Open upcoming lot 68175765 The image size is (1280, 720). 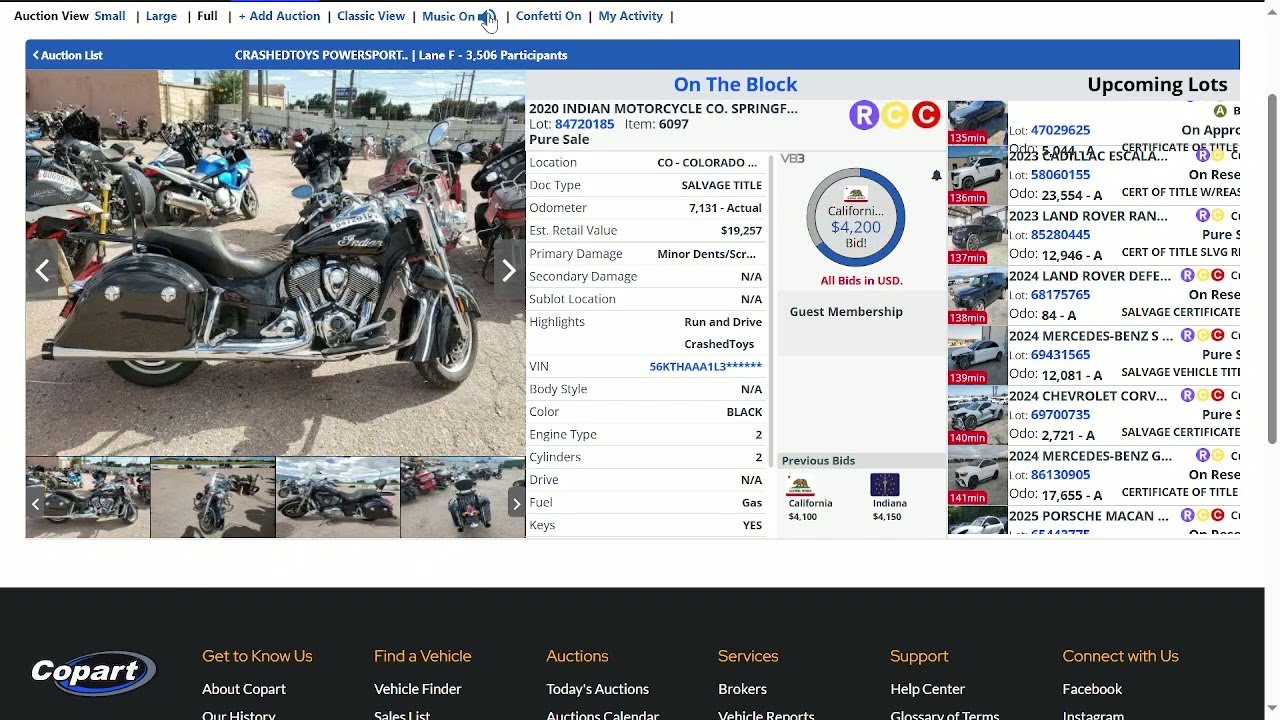point(1060,295)
